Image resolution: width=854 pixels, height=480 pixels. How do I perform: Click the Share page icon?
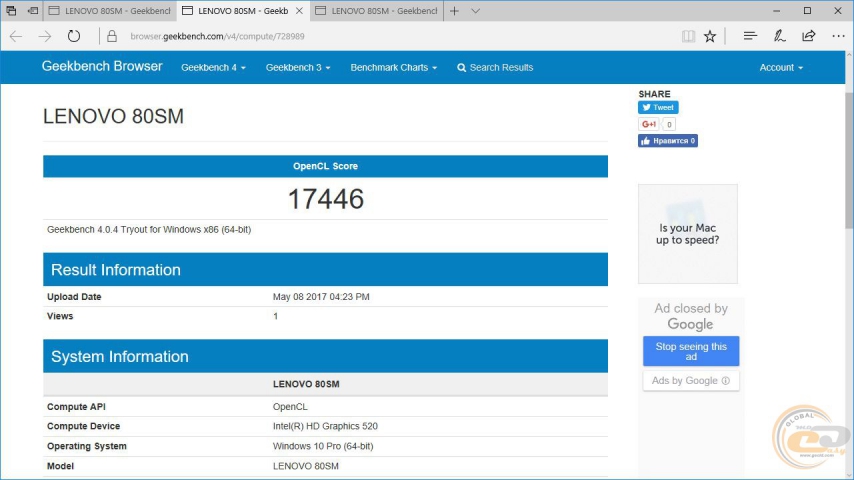click(809, 37)
